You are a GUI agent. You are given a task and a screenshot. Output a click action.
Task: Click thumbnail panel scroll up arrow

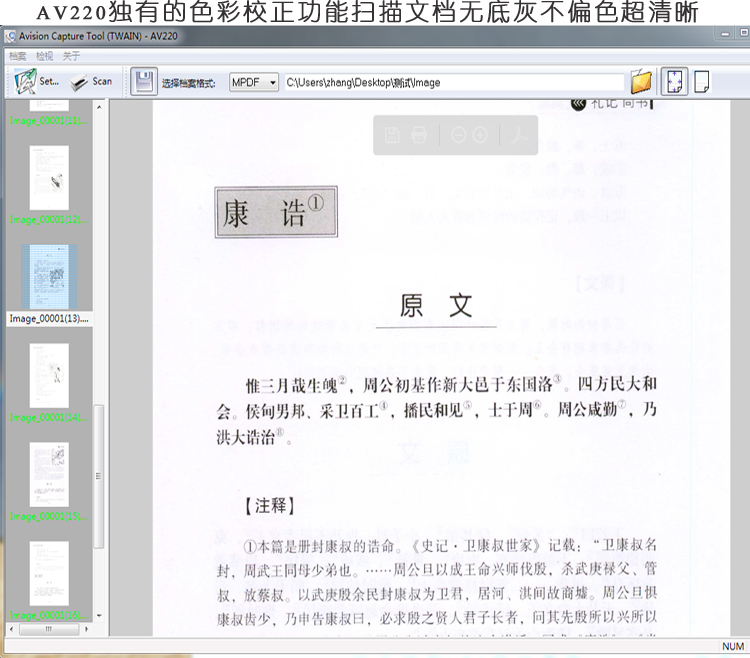click(x=99, y=107)
